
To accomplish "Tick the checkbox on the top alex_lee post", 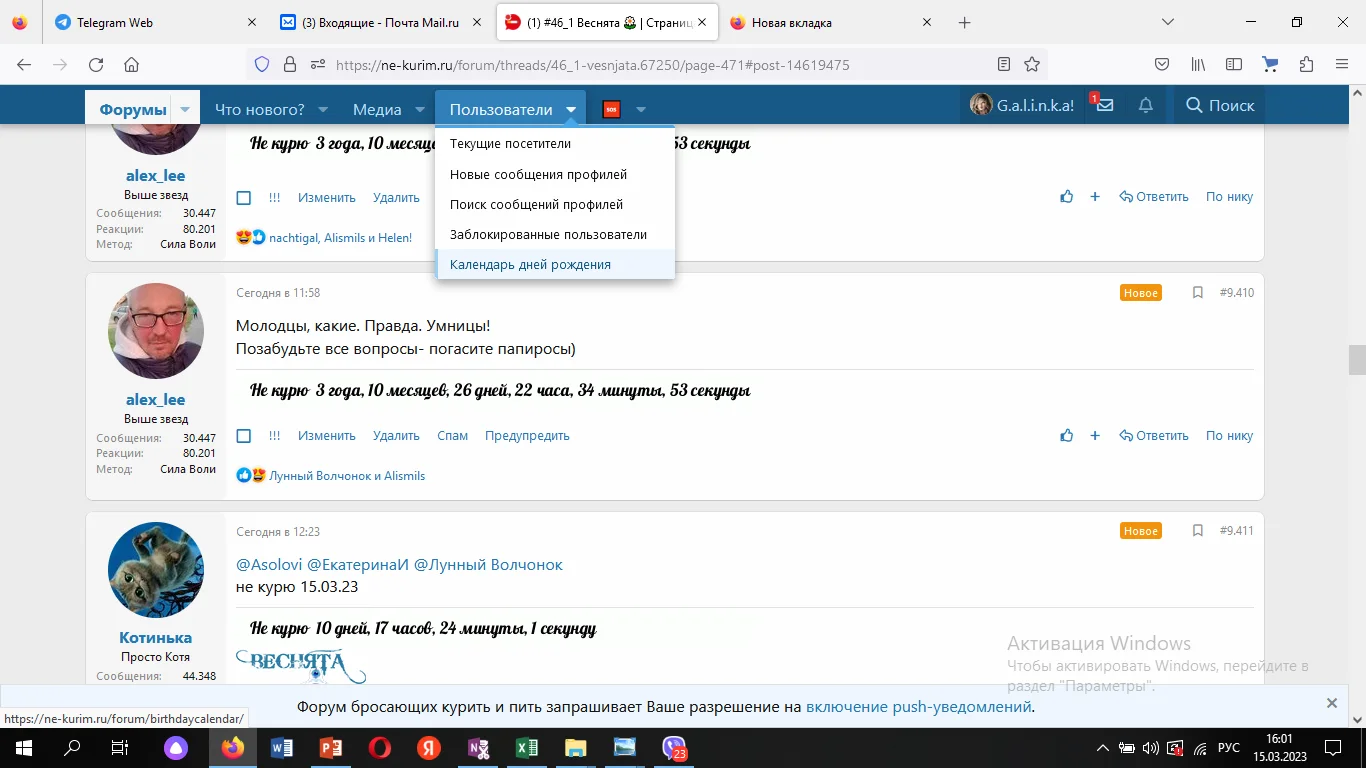I will point(244,198).
